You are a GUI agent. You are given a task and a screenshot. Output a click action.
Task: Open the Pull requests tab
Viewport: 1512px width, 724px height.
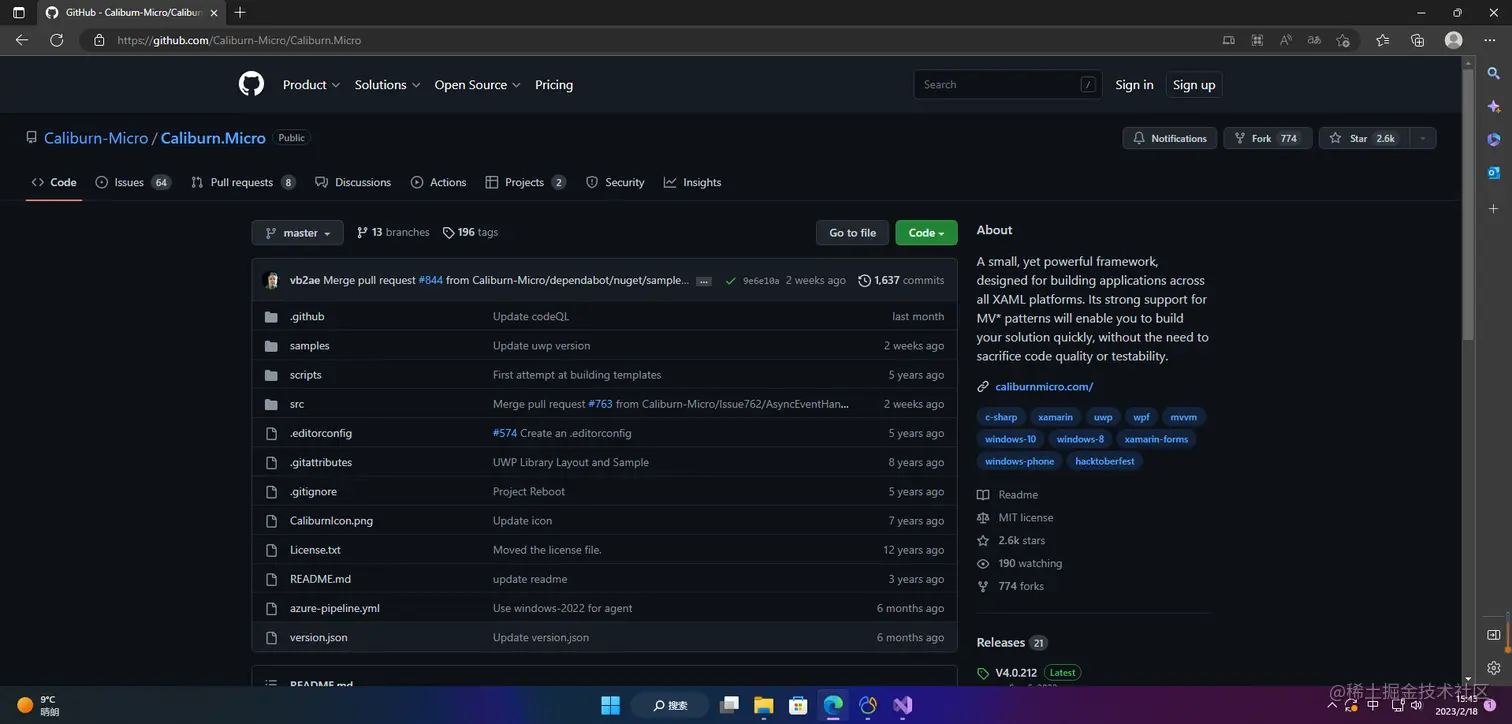[x=243, y=182]
